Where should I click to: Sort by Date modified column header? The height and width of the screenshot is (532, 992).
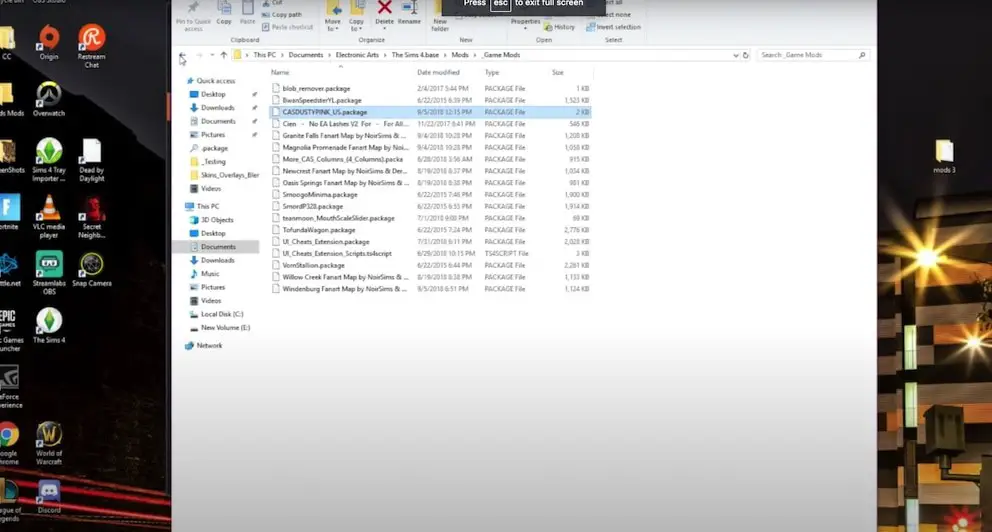438,72
